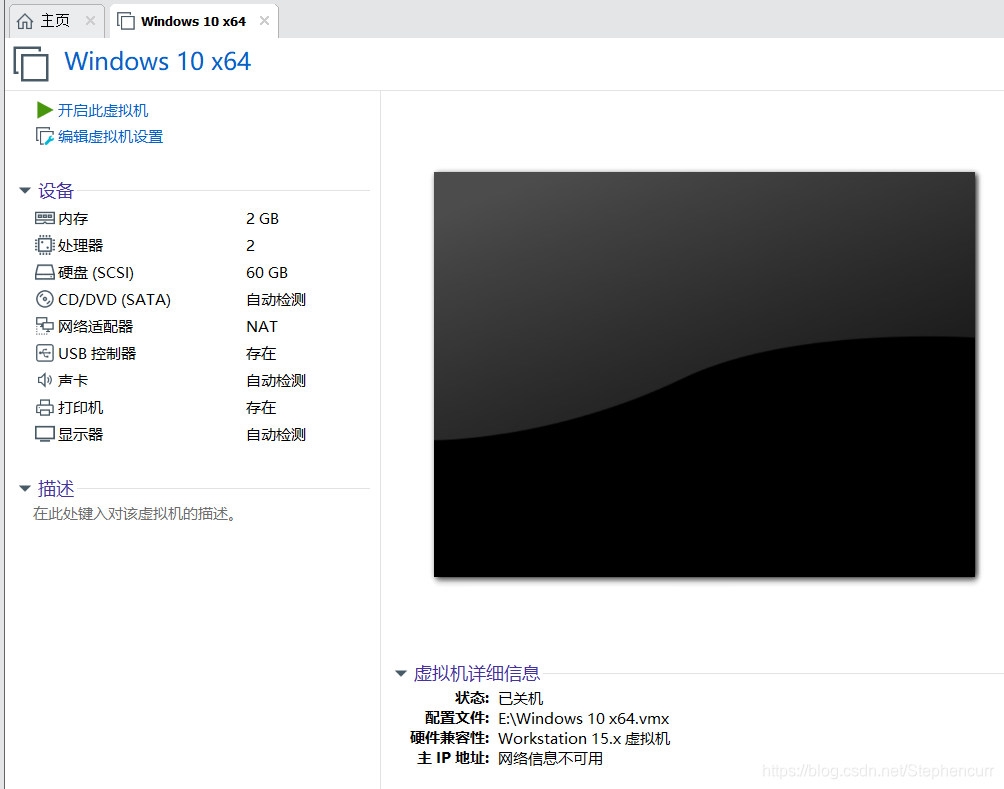Click the 配置文件 label
The width and height of the screenshot is (1004, 789).
point(457,718)
